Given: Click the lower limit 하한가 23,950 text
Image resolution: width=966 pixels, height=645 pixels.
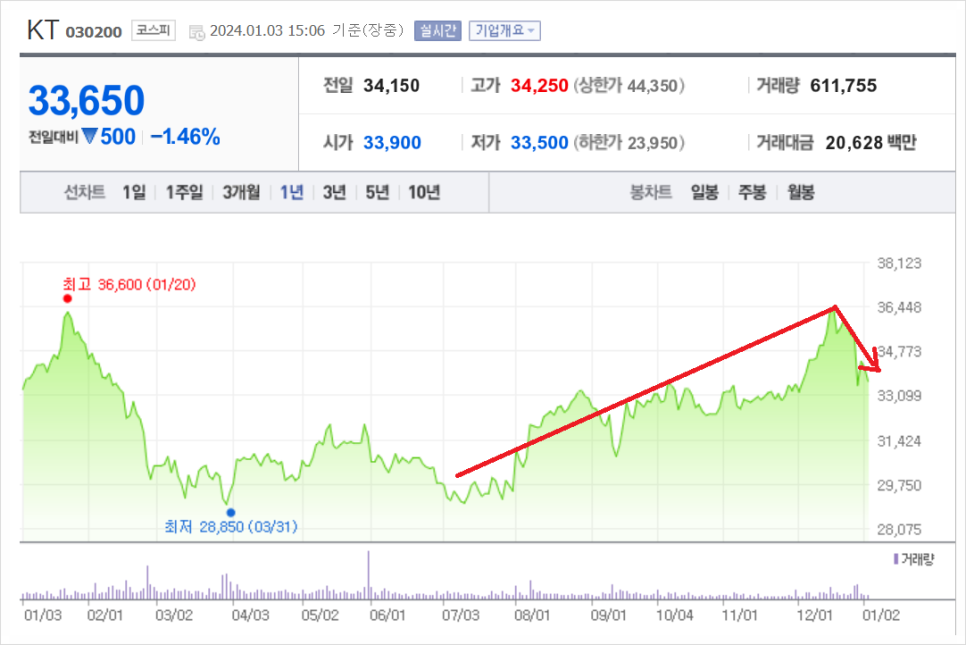Looking at the screenshot, I should (x=629, y=143).
